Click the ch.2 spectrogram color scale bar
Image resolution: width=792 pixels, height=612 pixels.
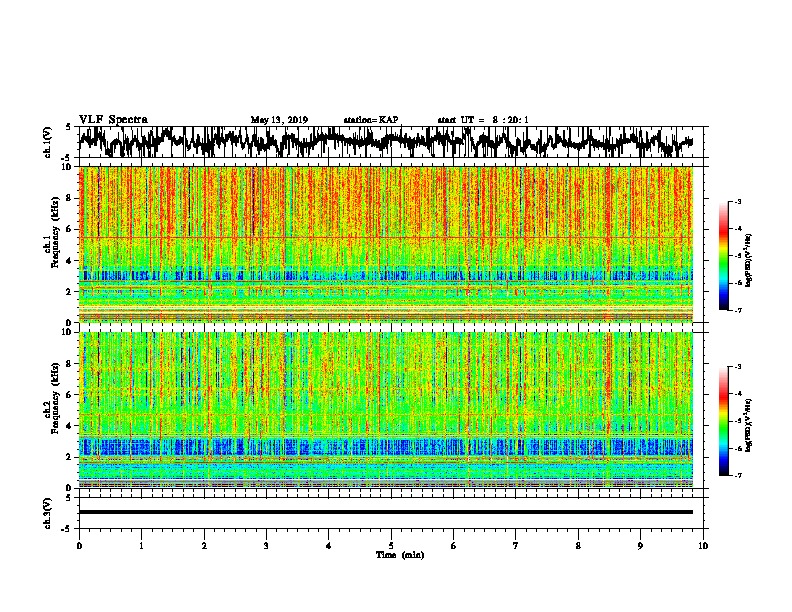(723, 421)
